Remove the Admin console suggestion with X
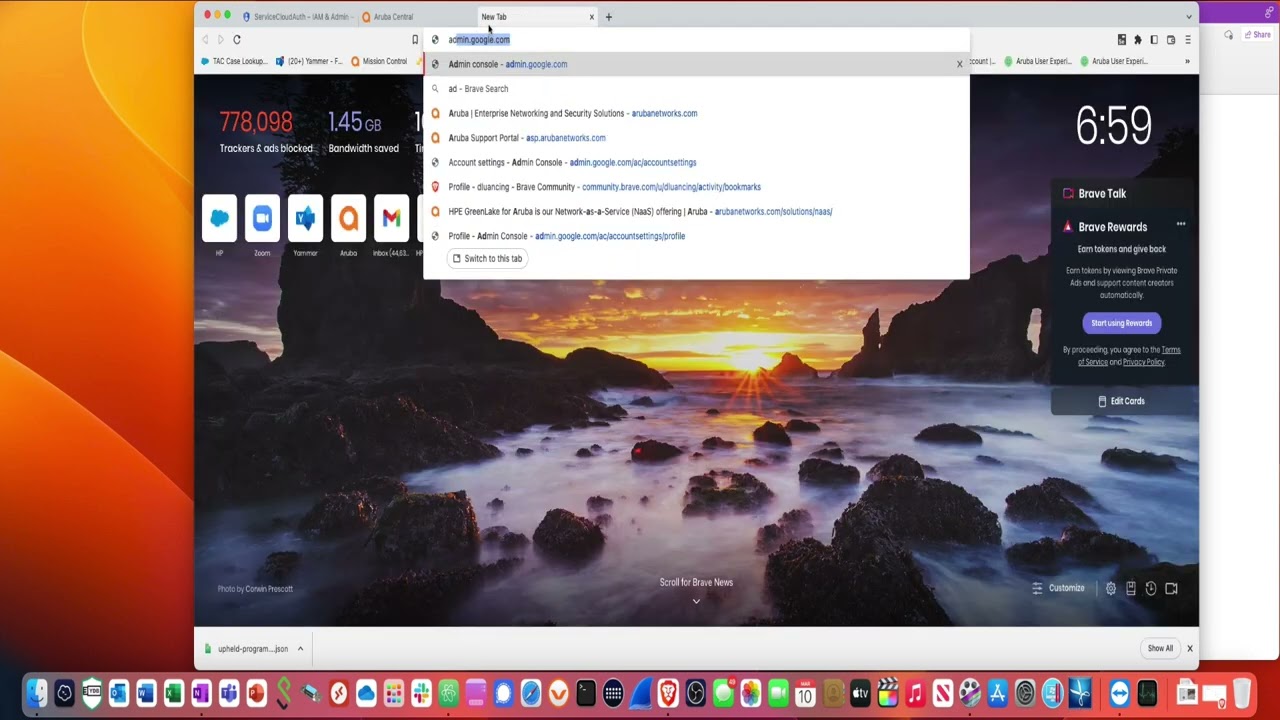Screen dimensions: 1280x720 (959, 64)
